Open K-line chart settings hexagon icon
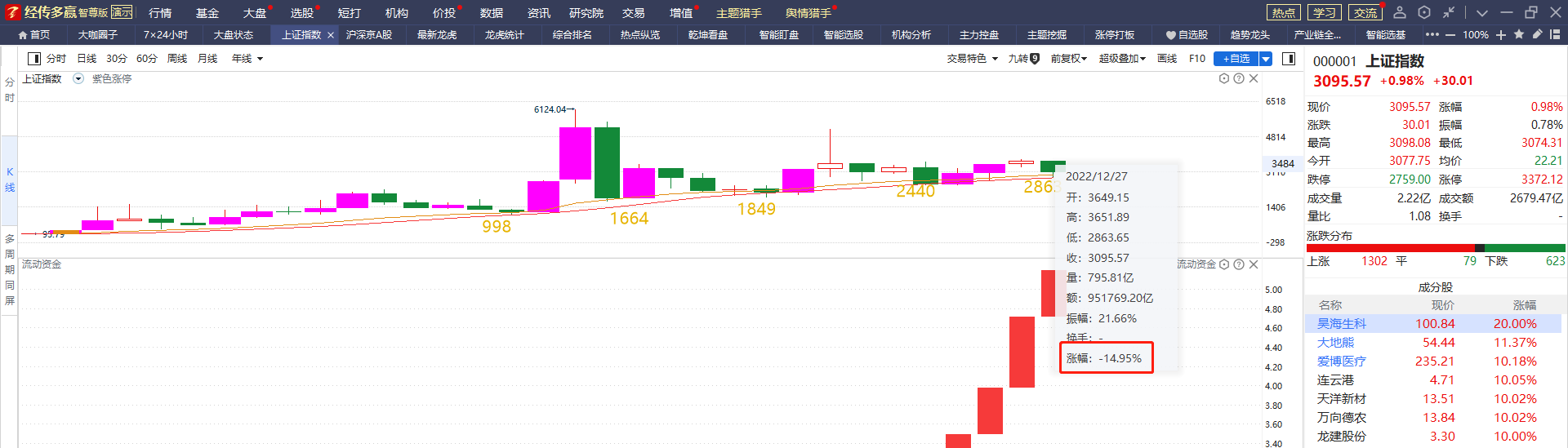This screenshot has width=1568, height=448. (x=1224, y=78)
